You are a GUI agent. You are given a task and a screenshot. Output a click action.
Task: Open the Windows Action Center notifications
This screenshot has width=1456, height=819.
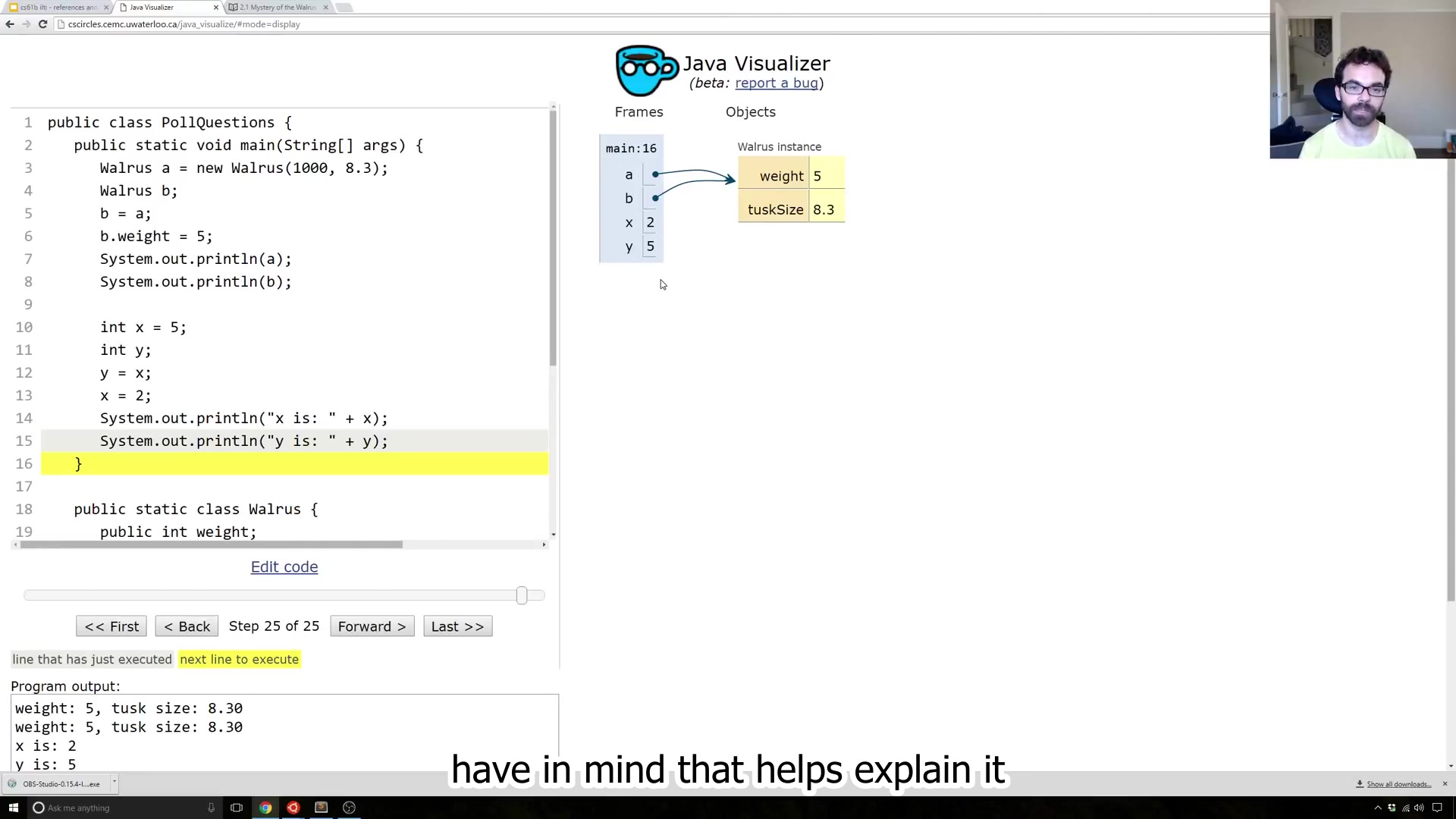1437,808
